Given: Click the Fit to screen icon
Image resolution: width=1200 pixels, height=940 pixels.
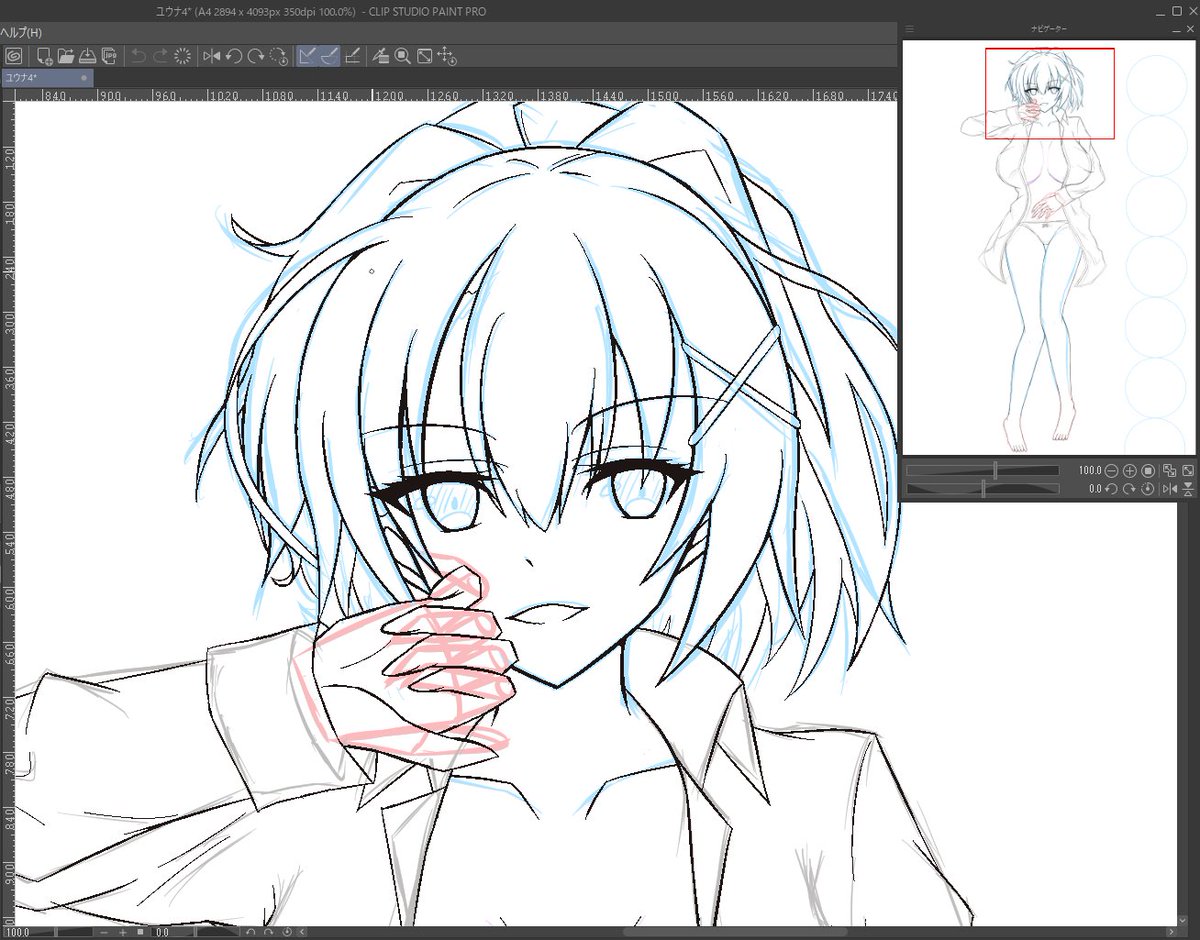Looking at the screenshot, I should pyautogui.click(x=423, y=56).
